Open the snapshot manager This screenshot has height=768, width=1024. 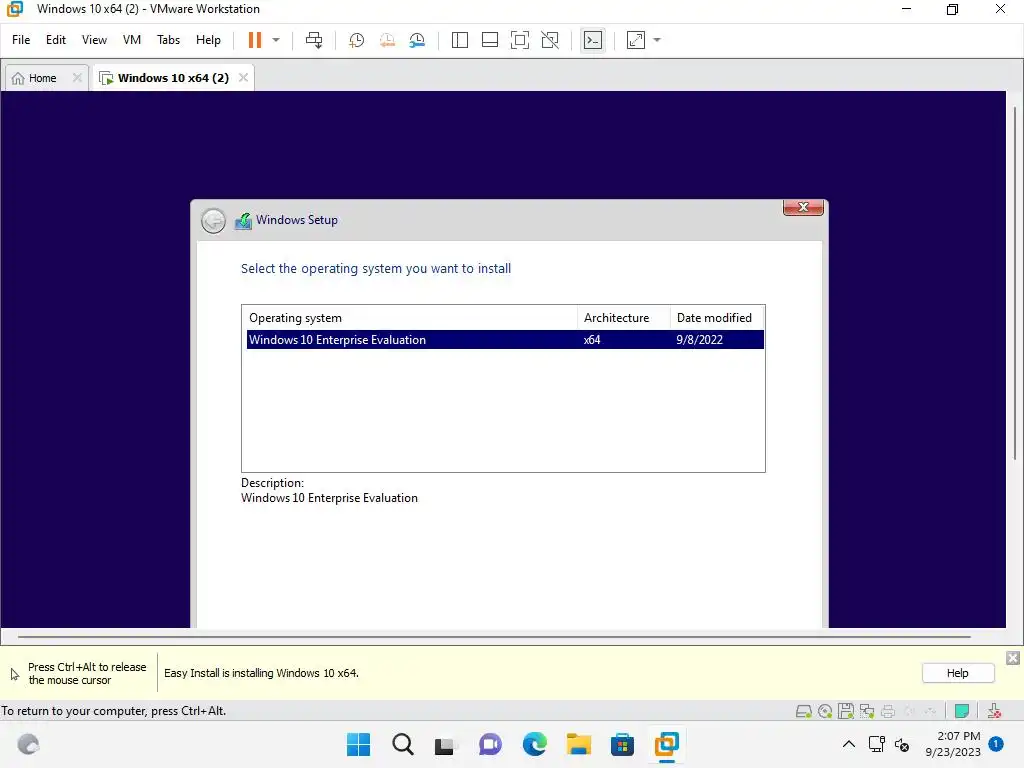pos(417,40)
